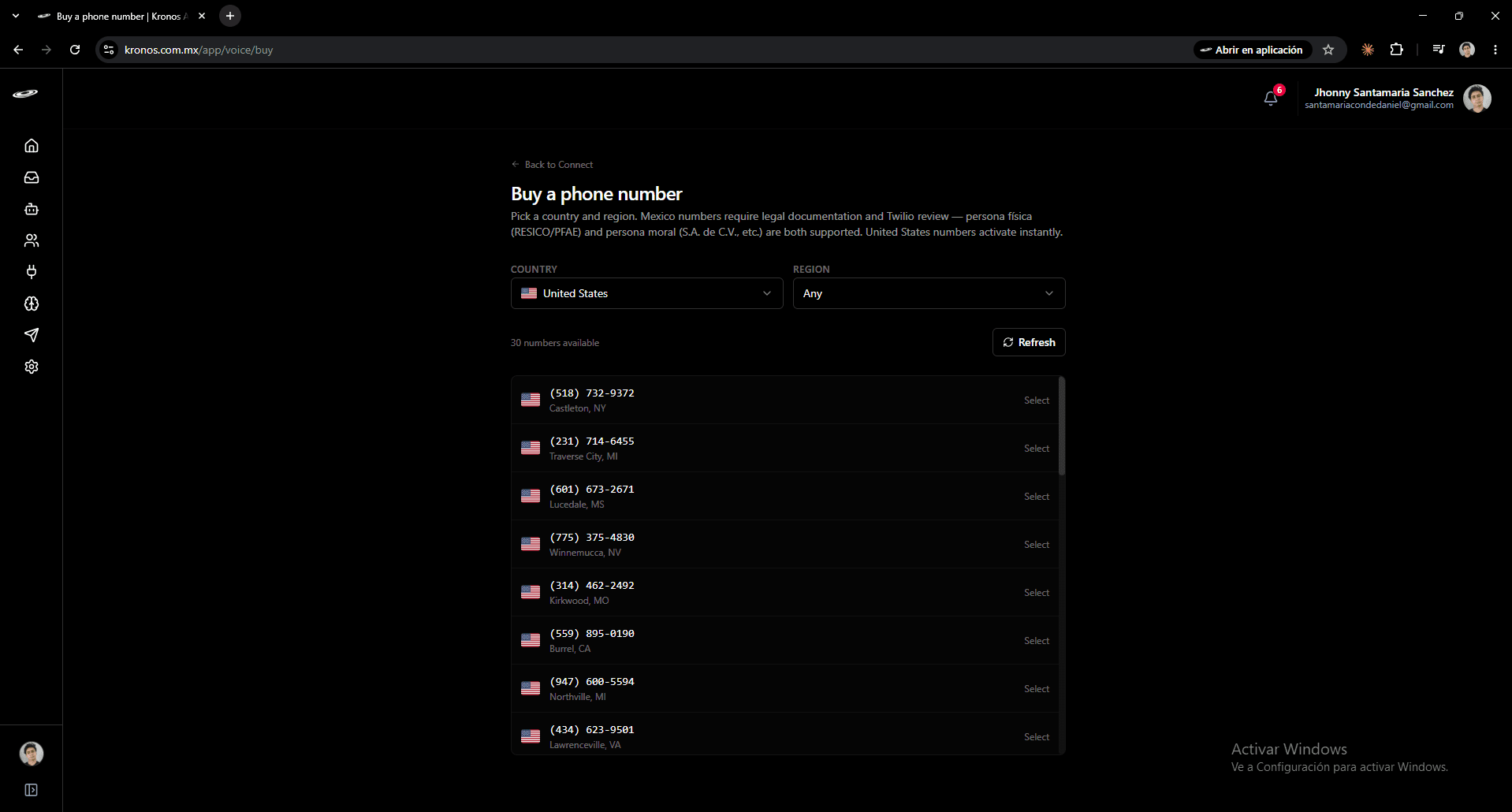Open the media control icon in toolbar

[1439, 50]
